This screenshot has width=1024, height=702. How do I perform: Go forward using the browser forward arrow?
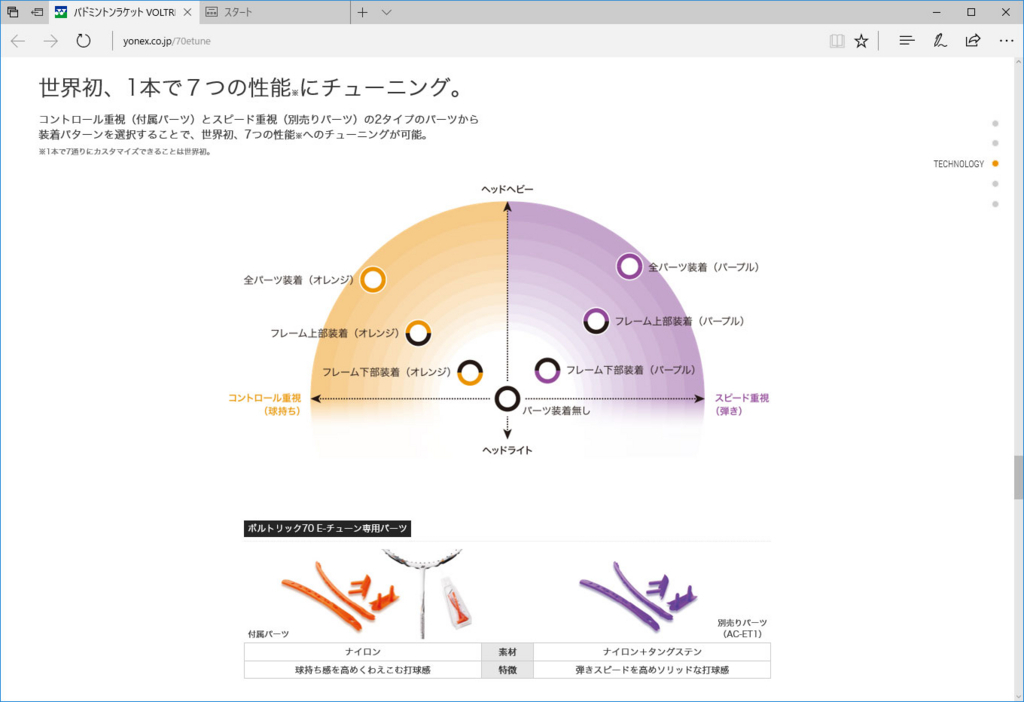[50, 41]
